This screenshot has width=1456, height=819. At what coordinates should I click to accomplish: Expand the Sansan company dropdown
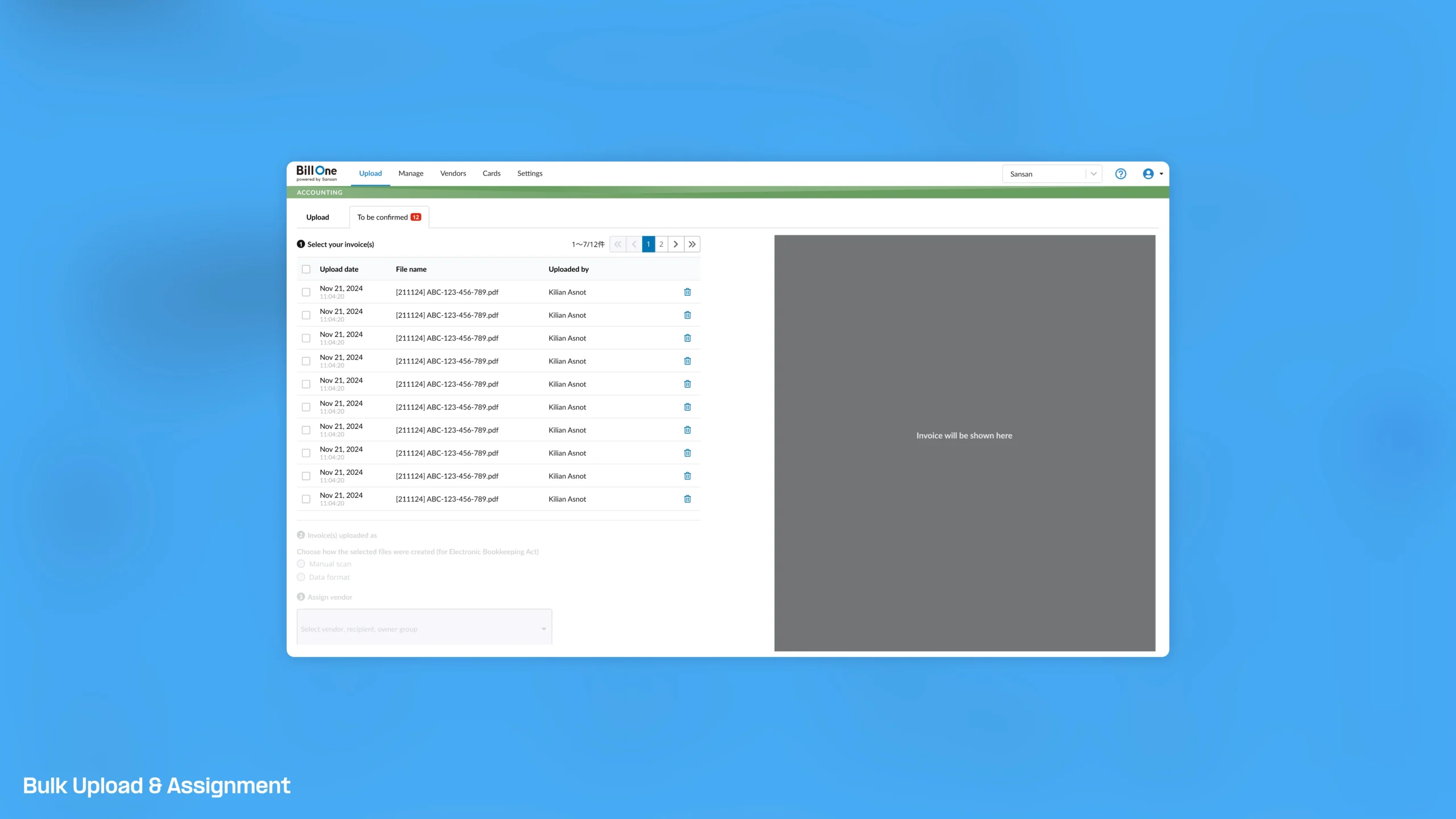coord(1052,174)
